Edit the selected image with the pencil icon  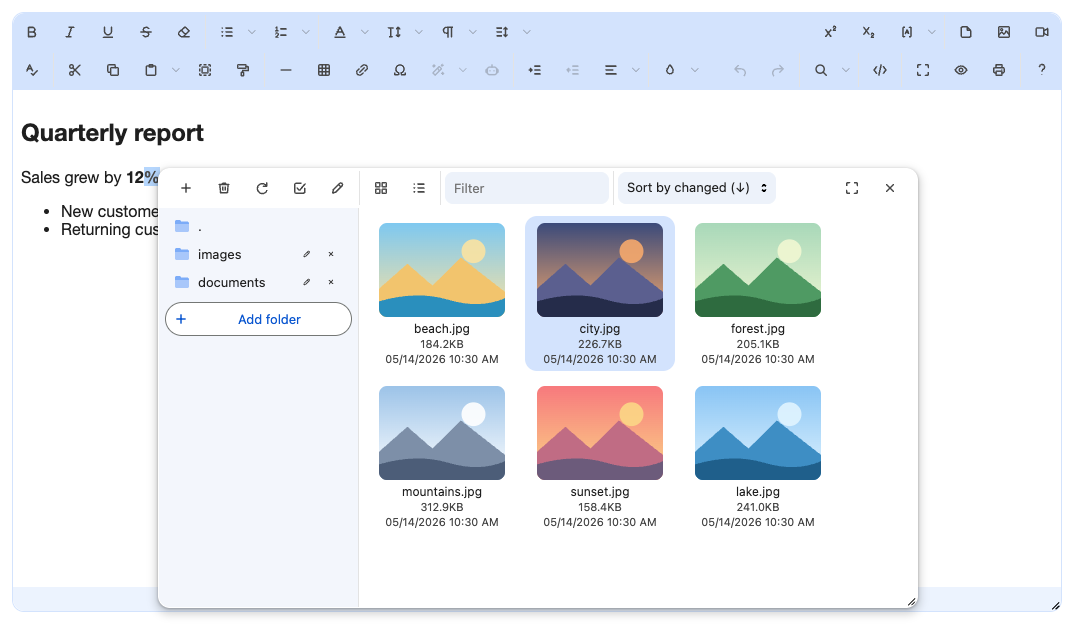point(338,188)
